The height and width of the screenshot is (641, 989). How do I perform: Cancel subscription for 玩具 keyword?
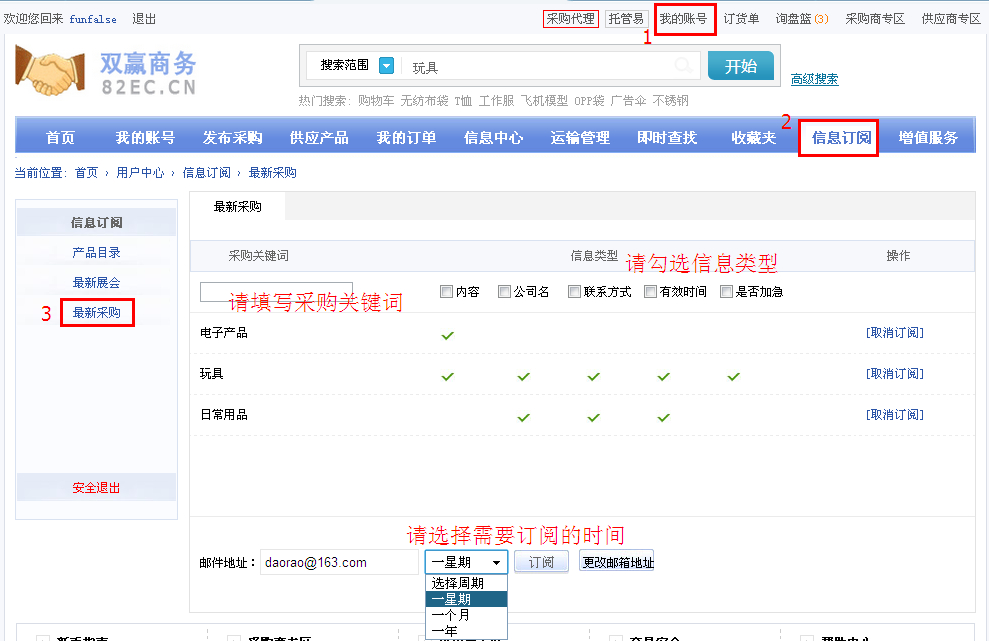894,374
